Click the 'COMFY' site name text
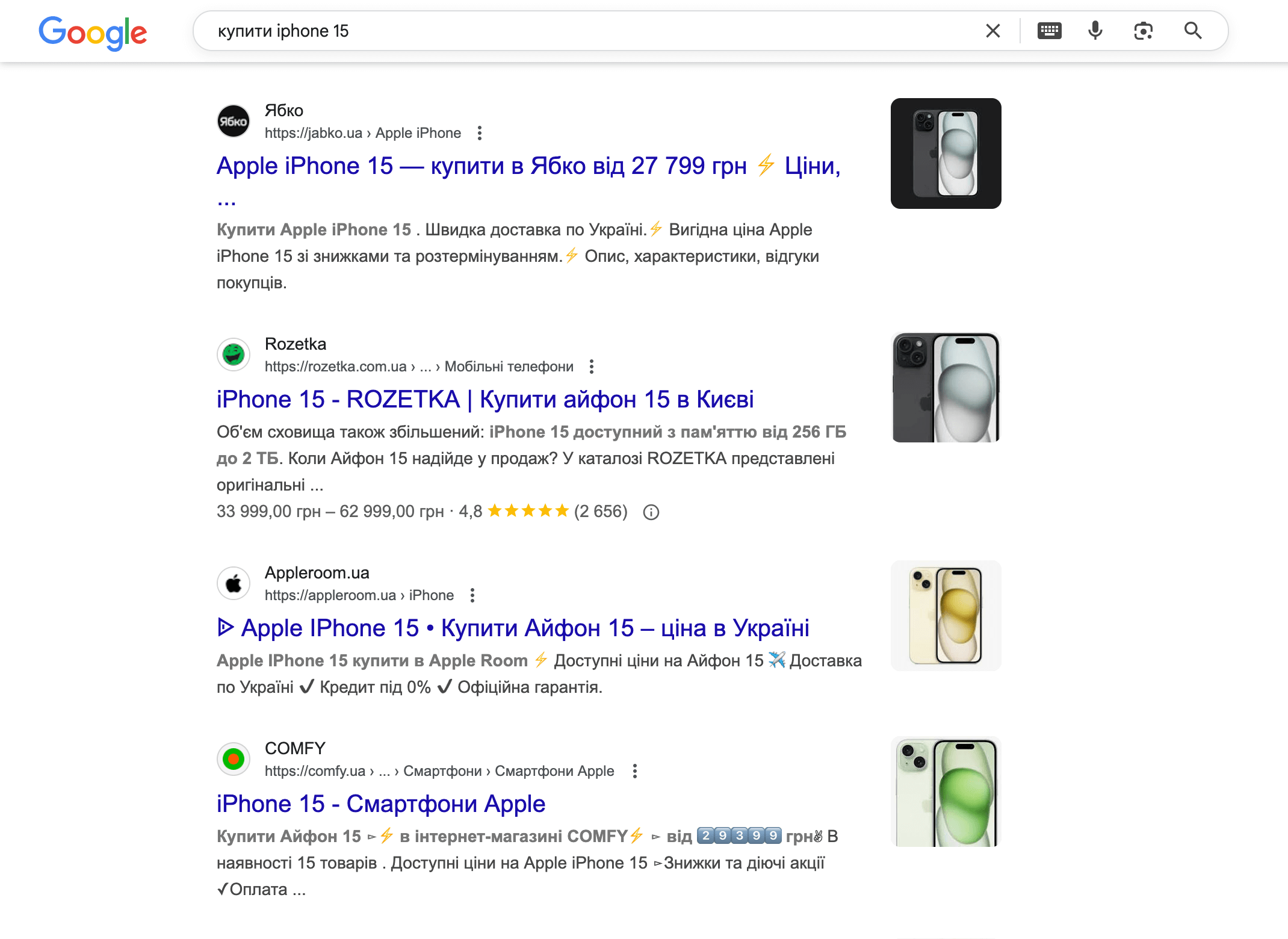The image size is (1288, 939). coord(295,749)
